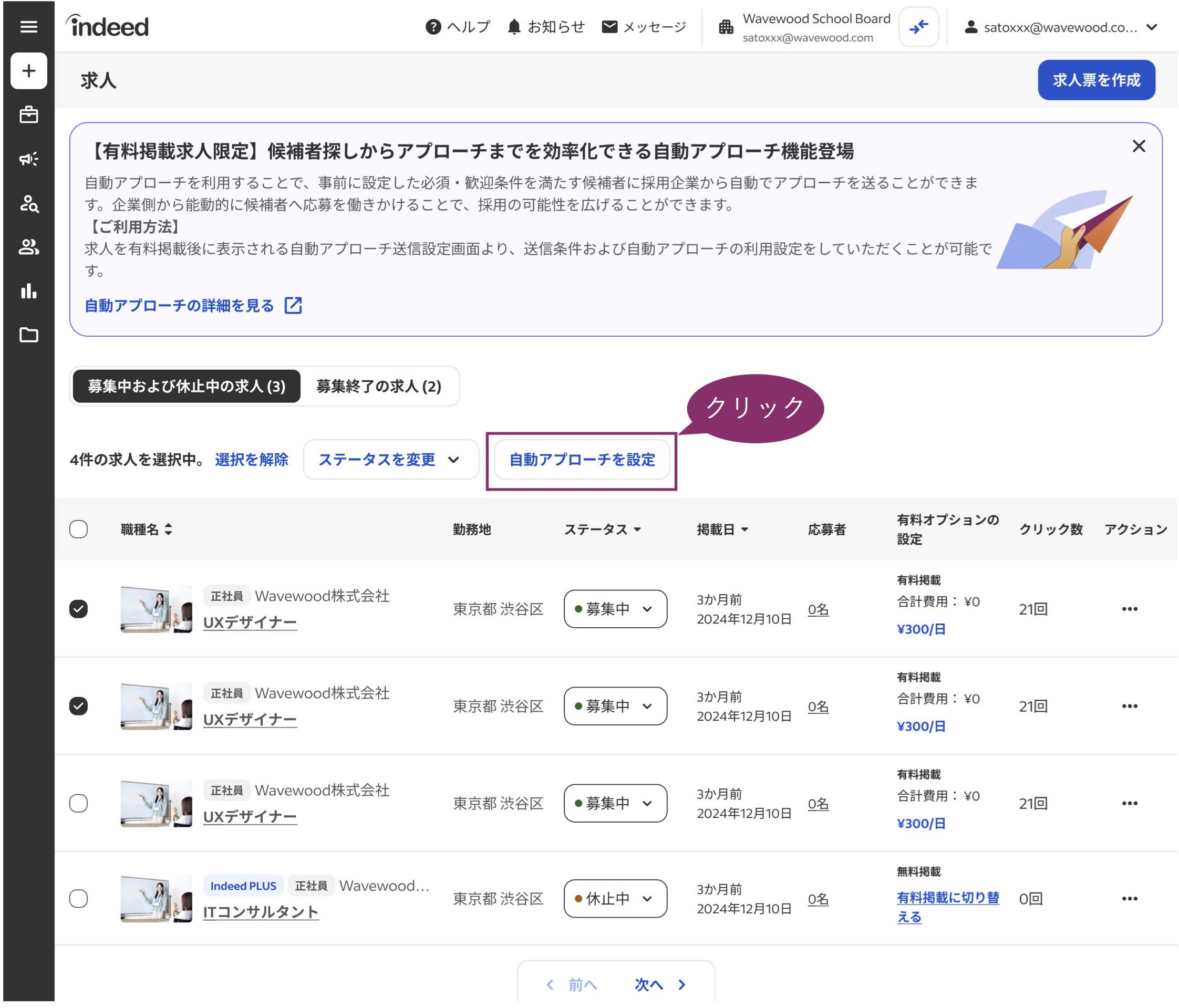
Task: Open candidate search via the person-magnifier icon
Action: (x=29, y=204)
